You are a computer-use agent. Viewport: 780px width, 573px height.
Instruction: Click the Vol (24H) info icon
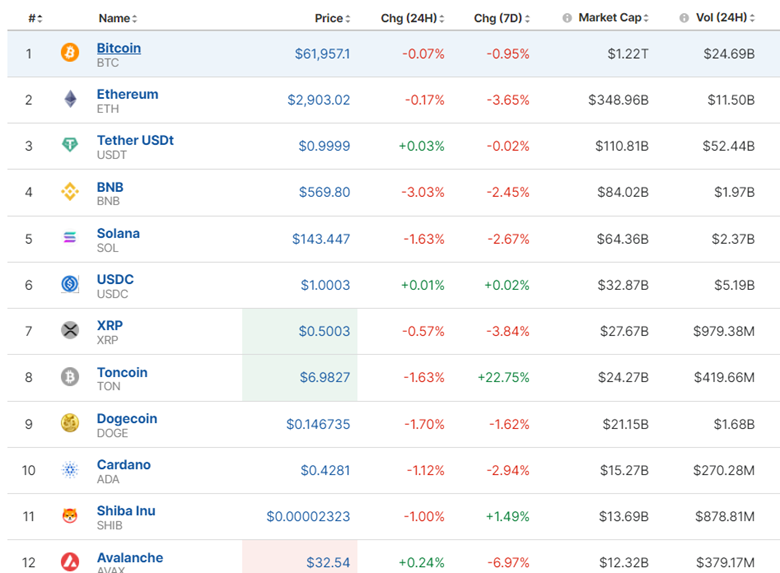[x=684, y=18]
